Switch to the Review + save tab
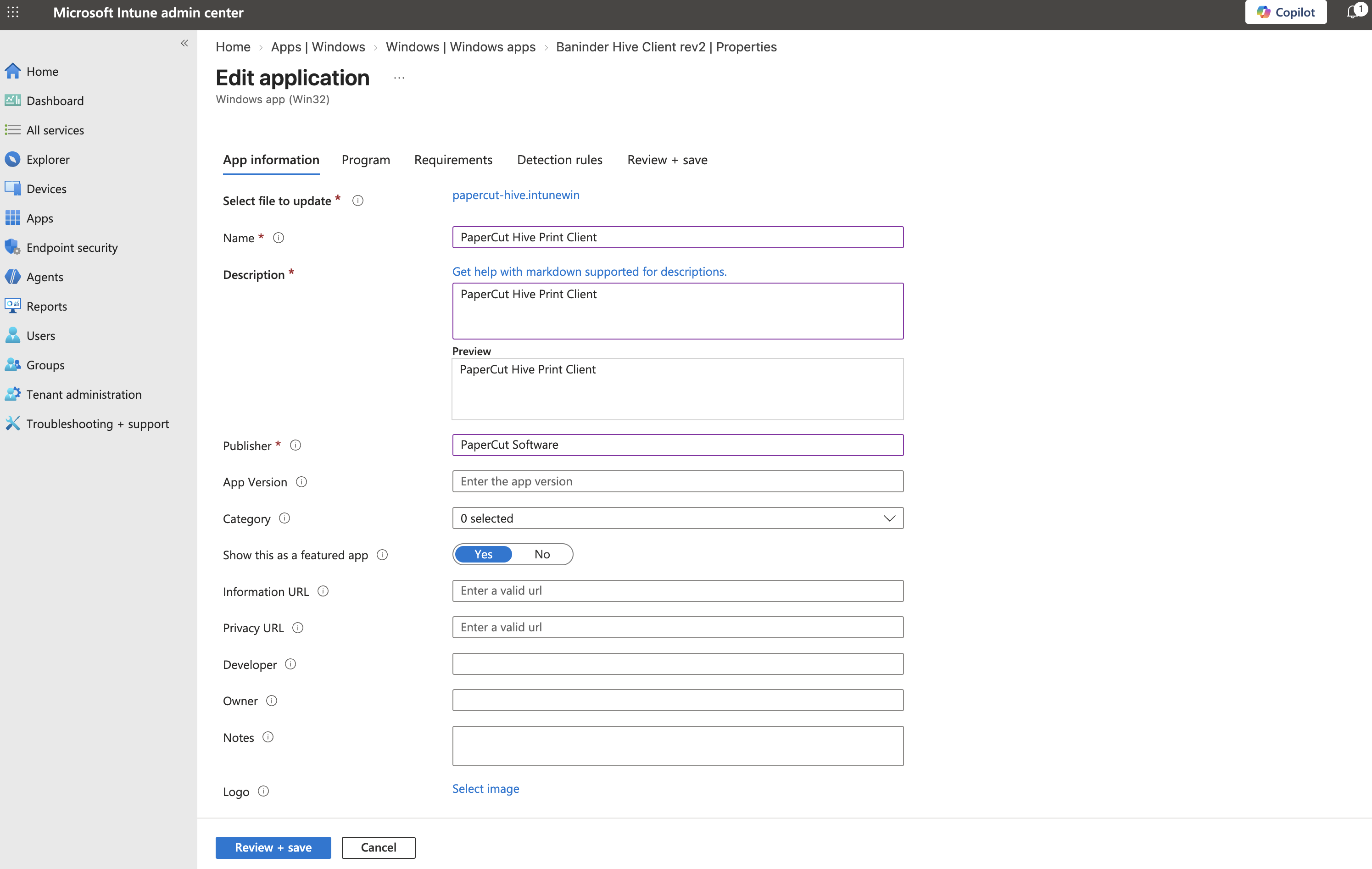This screenshot has height=869, width=1372. [x=667, y=160]
